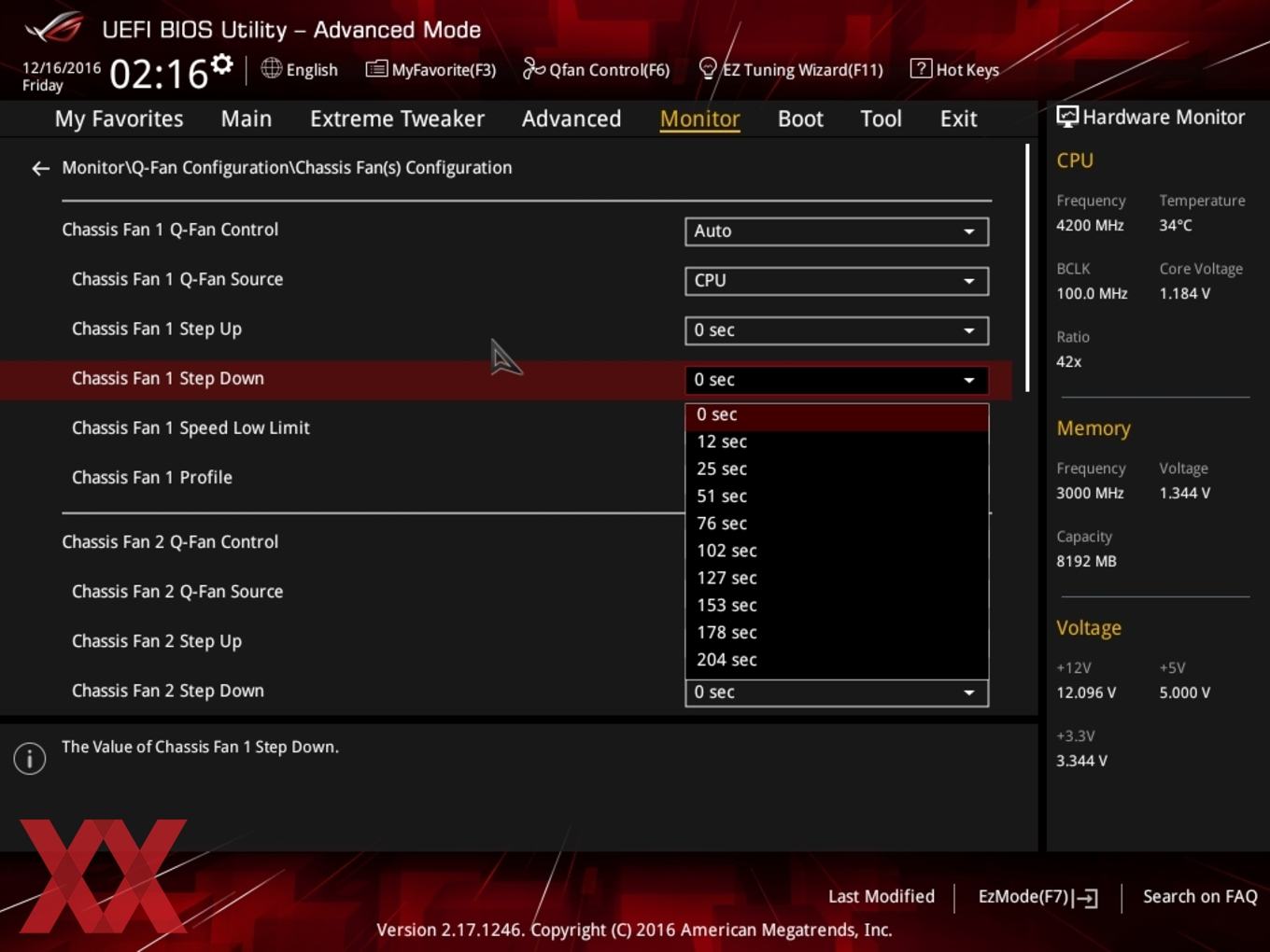Click the 1.184 V core voltage value
The height and width of the screenshot is (952, 1270).
(x=1185, y=294)
